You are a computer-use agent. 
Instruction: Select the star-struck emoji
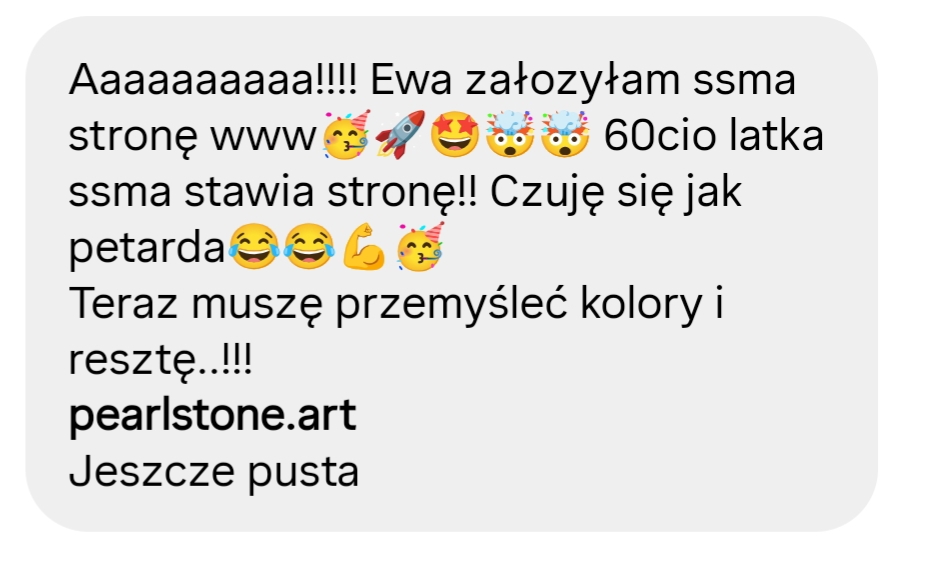tap(455, 134)
